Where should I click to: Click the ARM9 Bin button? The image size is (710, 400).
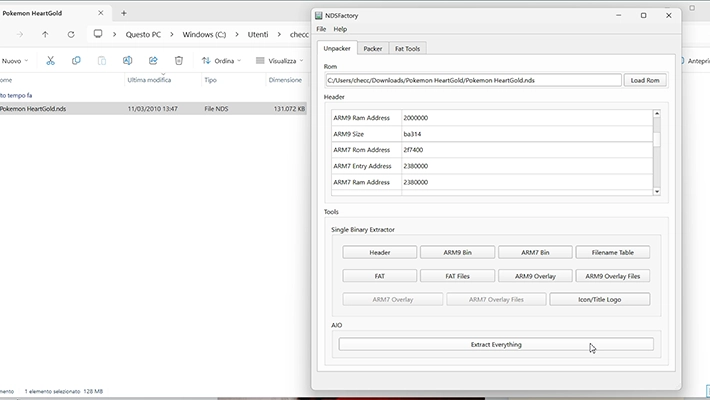click(457, 252)
